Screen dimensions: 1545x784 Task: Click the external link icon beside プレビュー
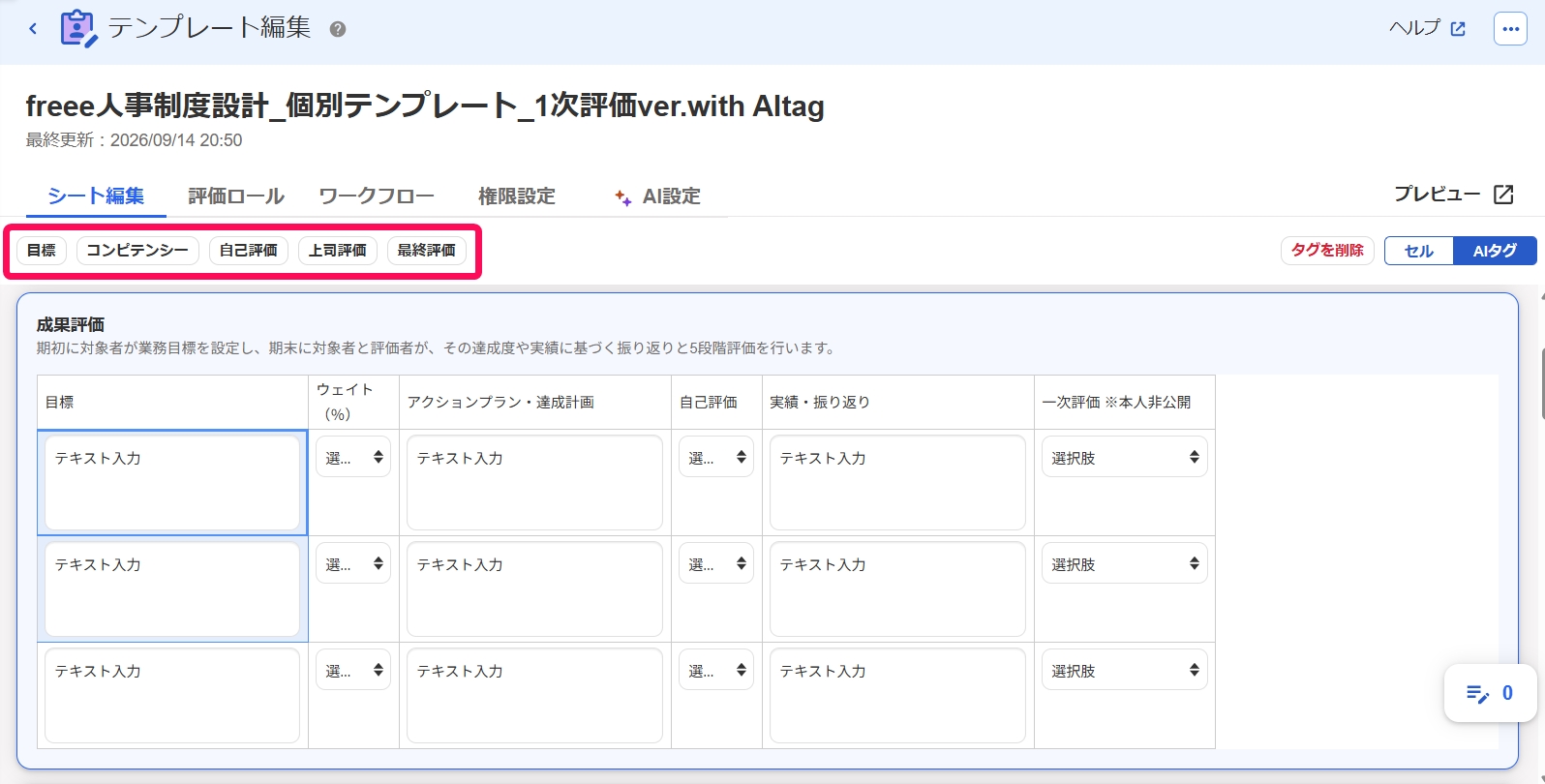pyautogui.click(x=1503, y=195)
